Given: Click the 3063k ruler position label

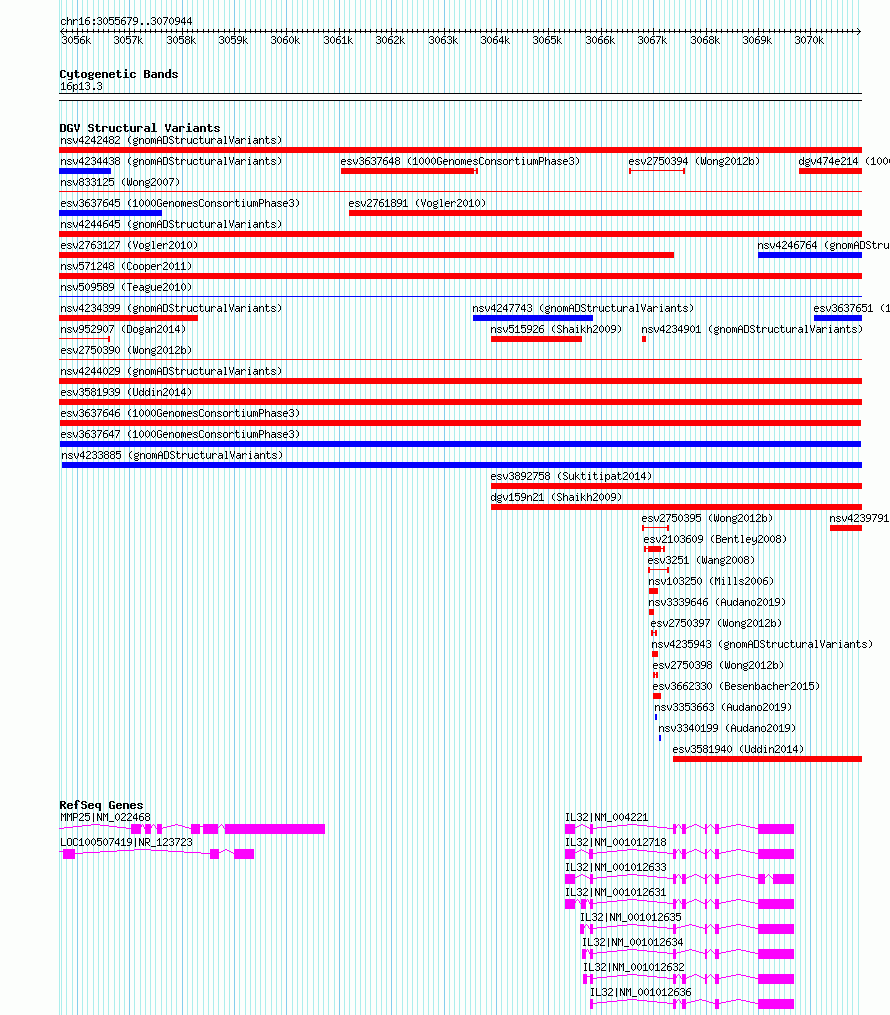Looking at the screenshot, I should (443, 40).
